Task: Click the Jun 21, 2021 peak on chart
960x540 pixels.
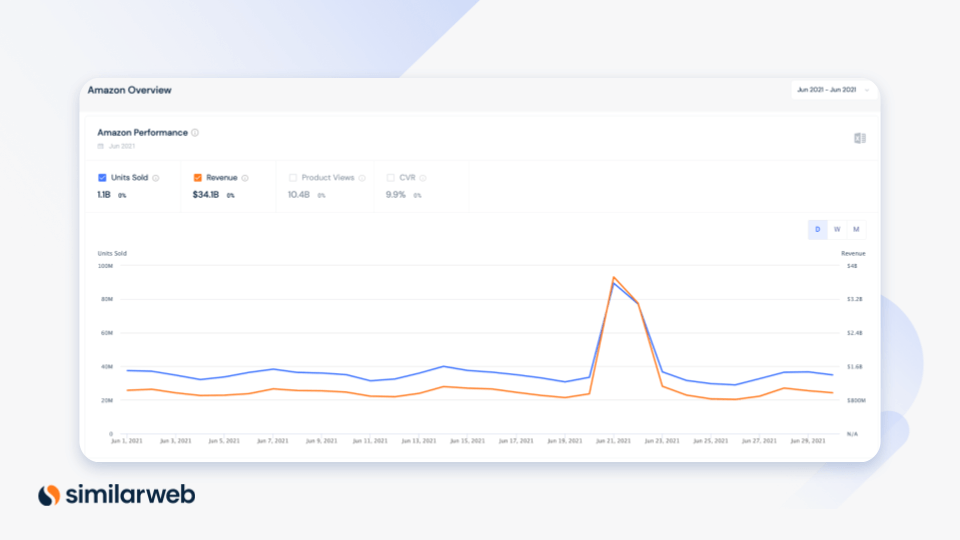Action: [613, 278]
